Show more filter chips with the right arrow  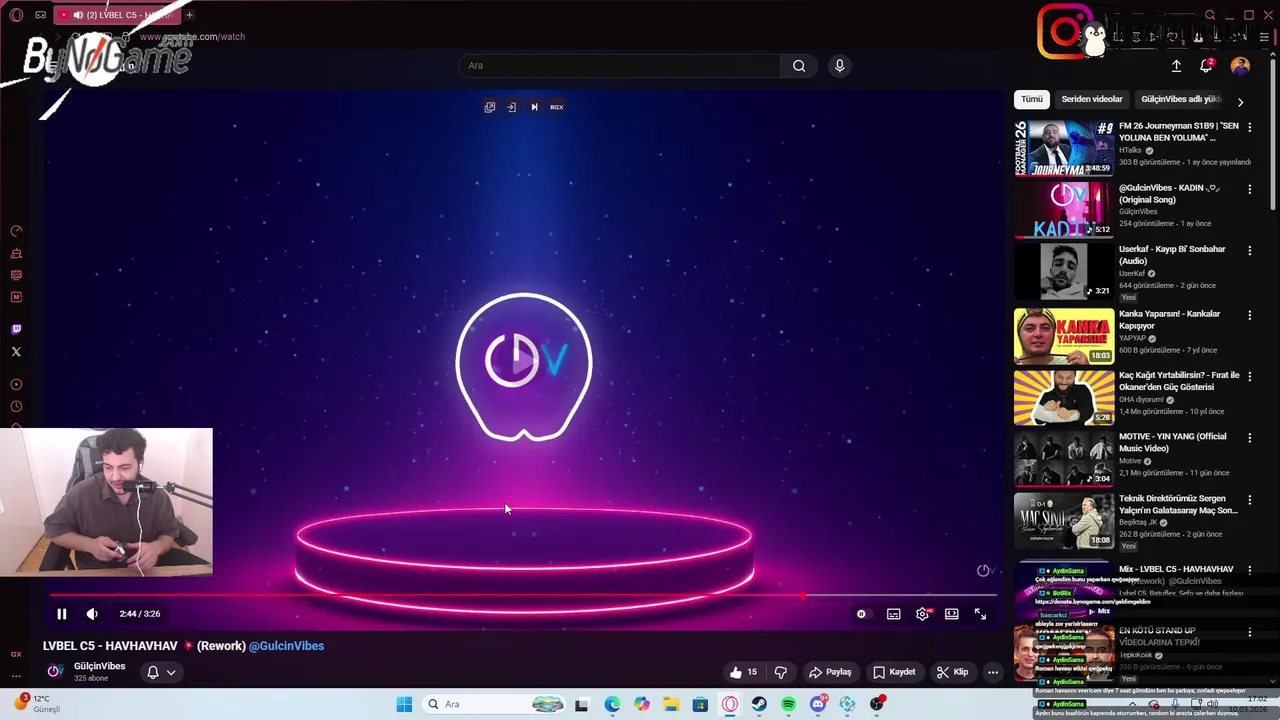tap(1240, 102)
